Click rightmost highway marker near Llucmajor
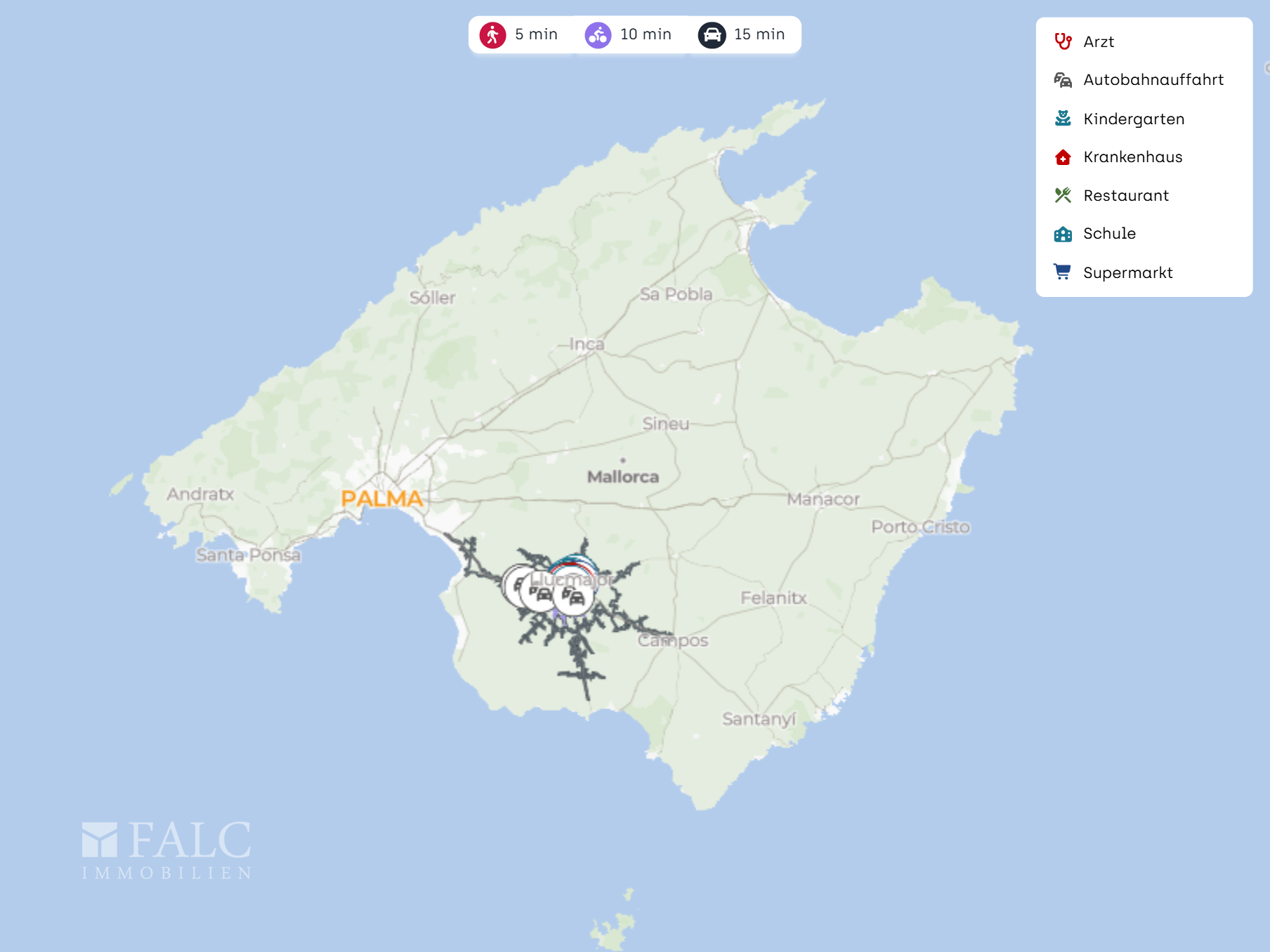Viewport: 1270px width, 952px height. (x=574, y=597)
